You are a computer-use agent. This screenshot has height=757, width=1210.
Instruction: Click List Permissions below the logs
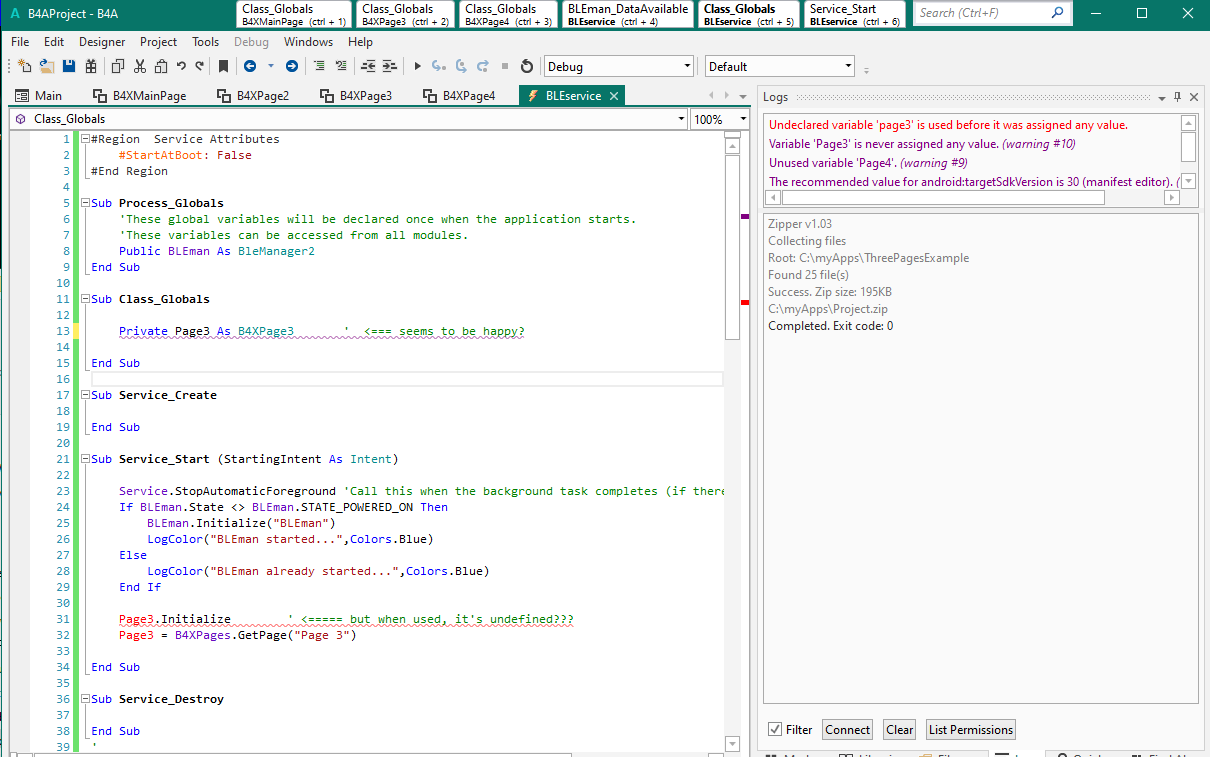pyautogui.click(x=970, y=729)
